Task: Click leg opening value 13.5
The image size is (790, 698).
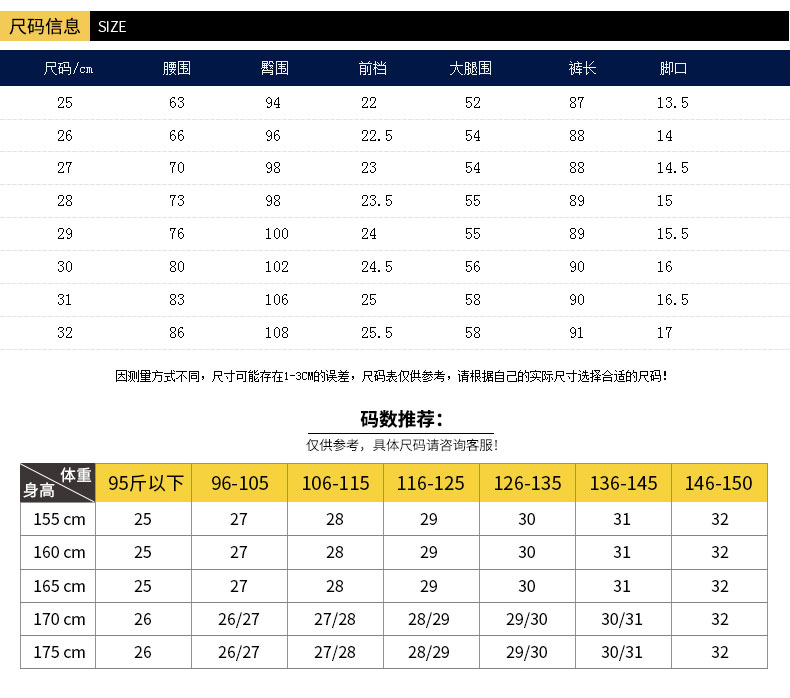Action: pos(673,103)
